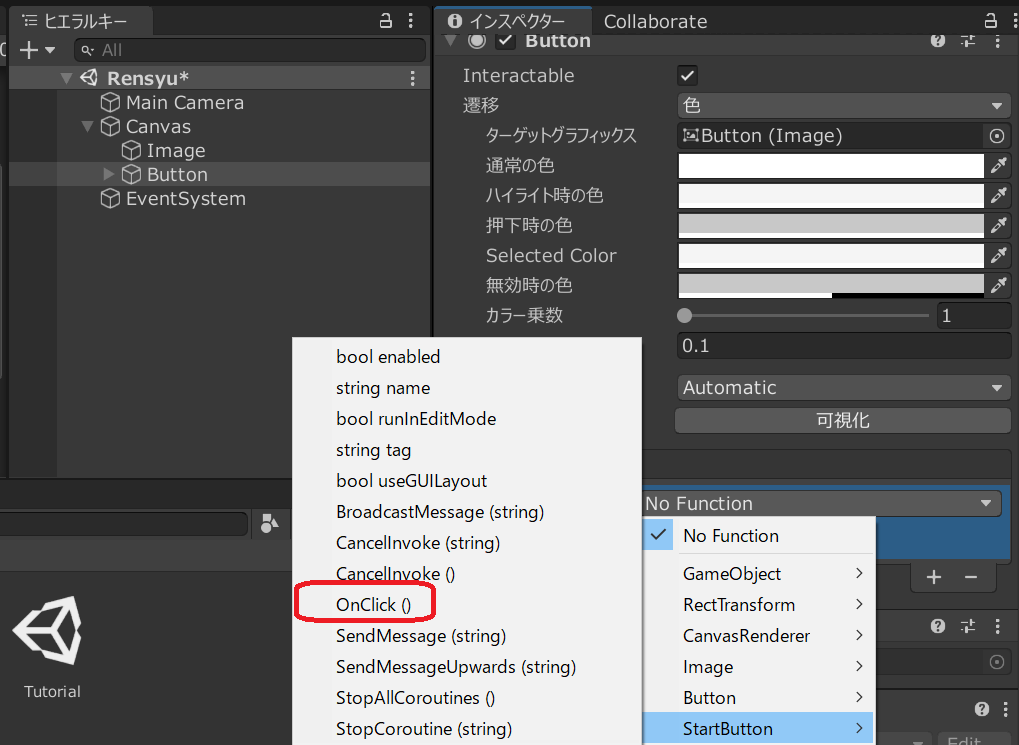Open Rensyu scene options kebab menu
The width and height of the screenshot is (1019, 745).
click(413, 78)
